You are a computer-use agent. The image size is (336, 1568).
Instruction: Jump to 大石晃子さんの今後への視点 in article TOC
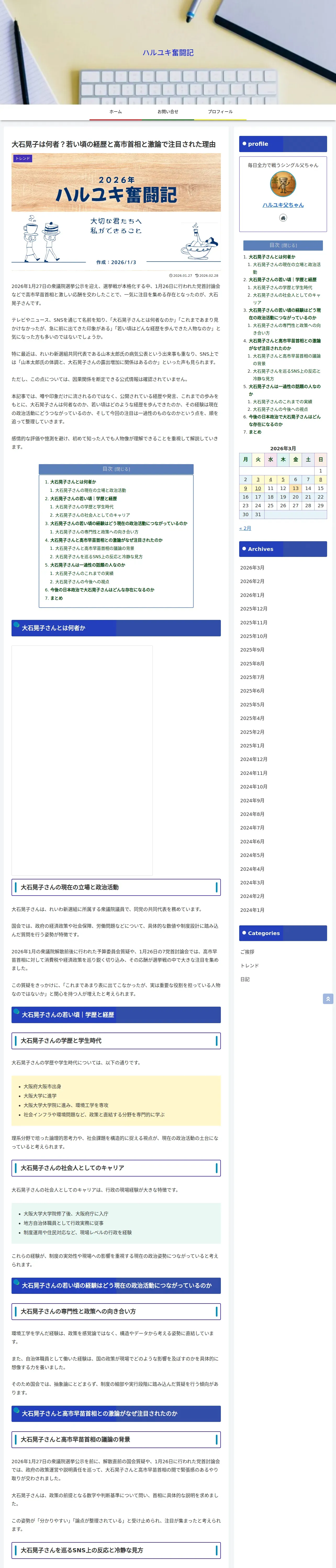82,582
